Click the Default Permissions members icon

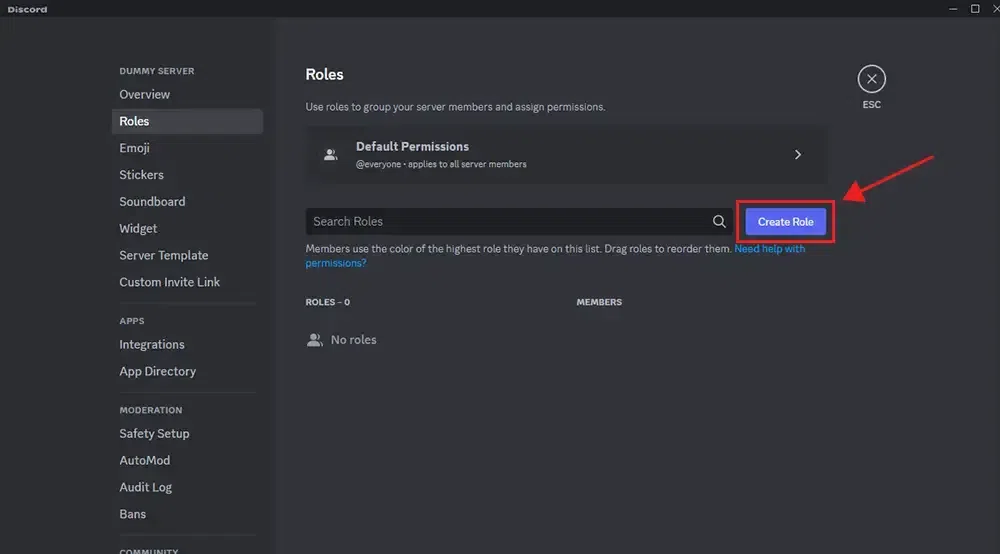pyautogui.click(x=330, y=155)
